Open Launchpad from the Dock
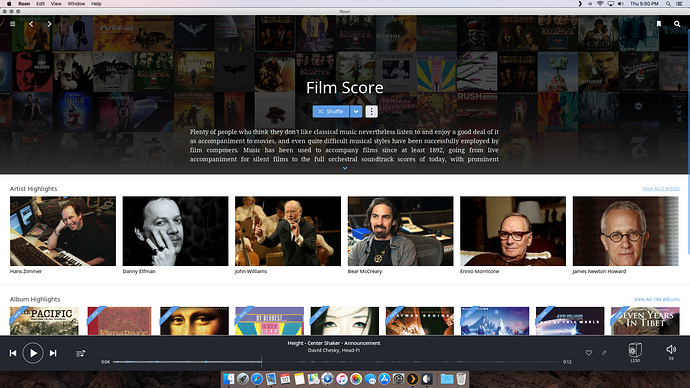 pos(242,379)
